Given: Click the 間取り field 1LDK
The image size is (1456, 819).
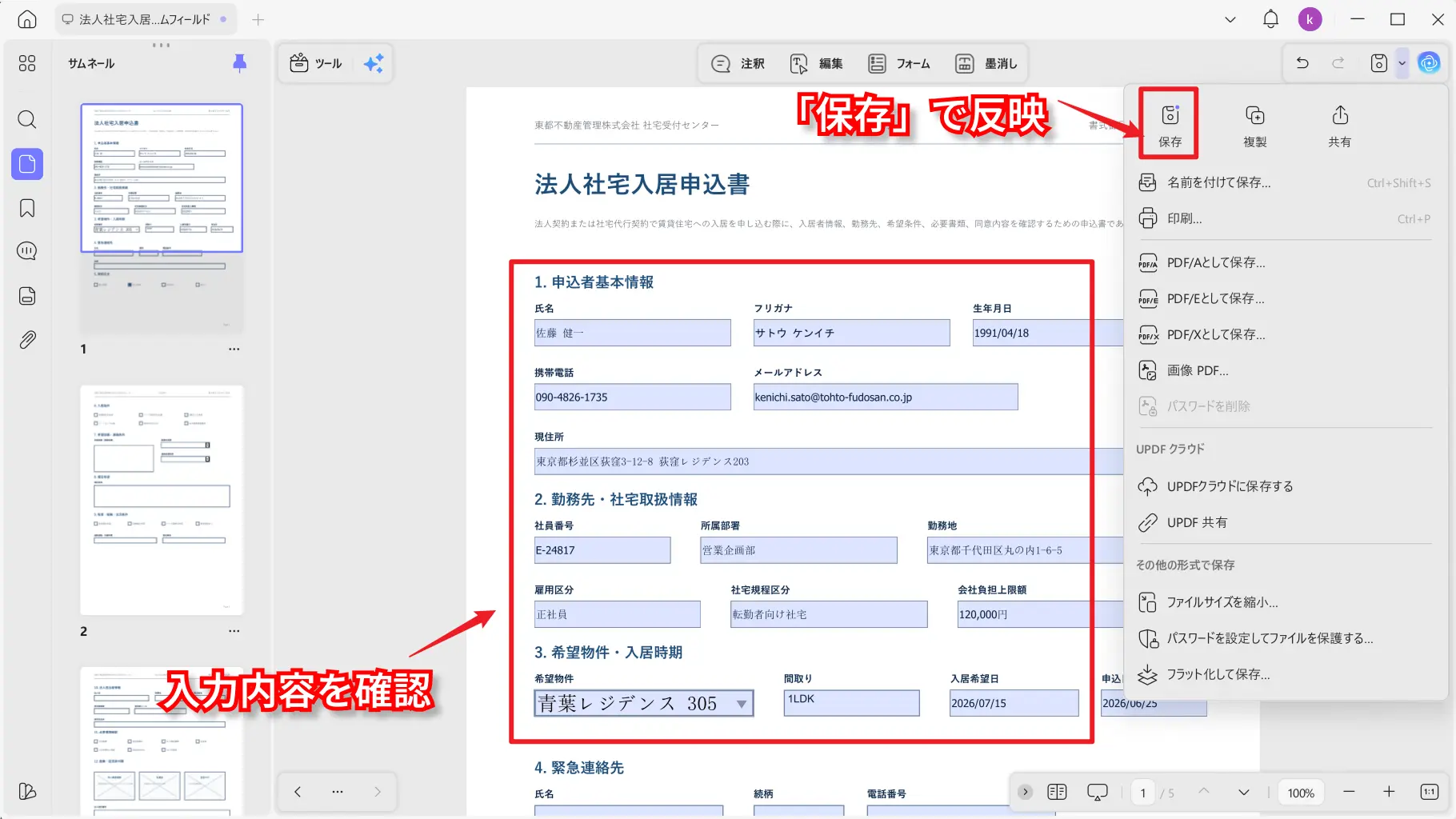Looking at the screenshot, I should (852, 703).
